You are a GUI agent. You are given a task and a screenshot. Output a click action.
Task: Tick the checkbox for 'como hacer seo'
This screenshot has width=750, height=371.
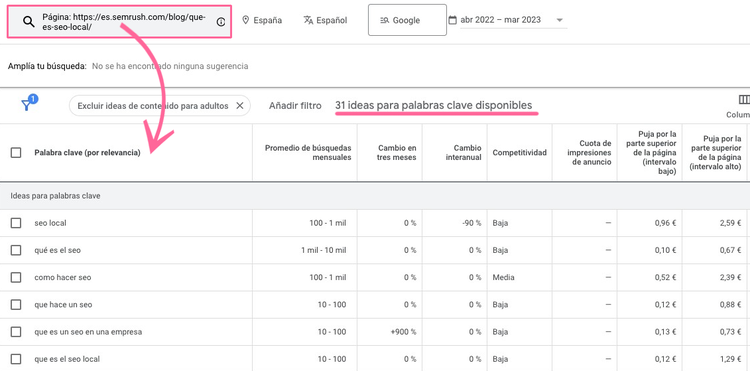[16, 277]
